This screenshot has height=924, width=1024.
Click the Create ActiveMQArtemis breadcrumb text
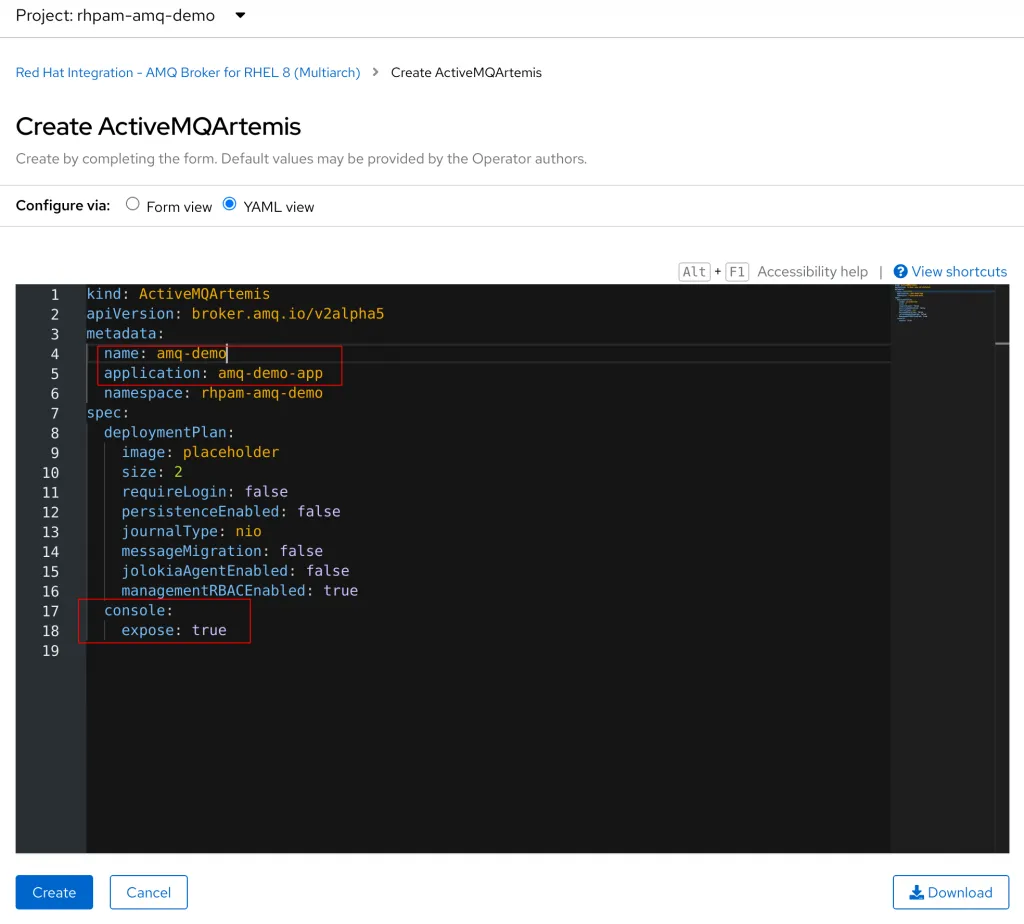[x=466, y=72]
